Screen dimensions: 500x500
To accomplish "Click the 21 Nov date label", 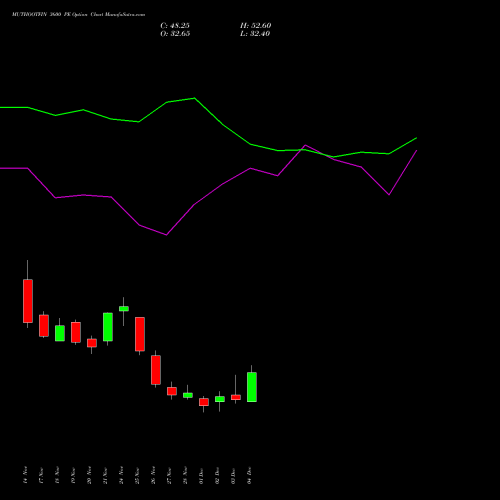I will pyautogui.click(x=106, y=475).
